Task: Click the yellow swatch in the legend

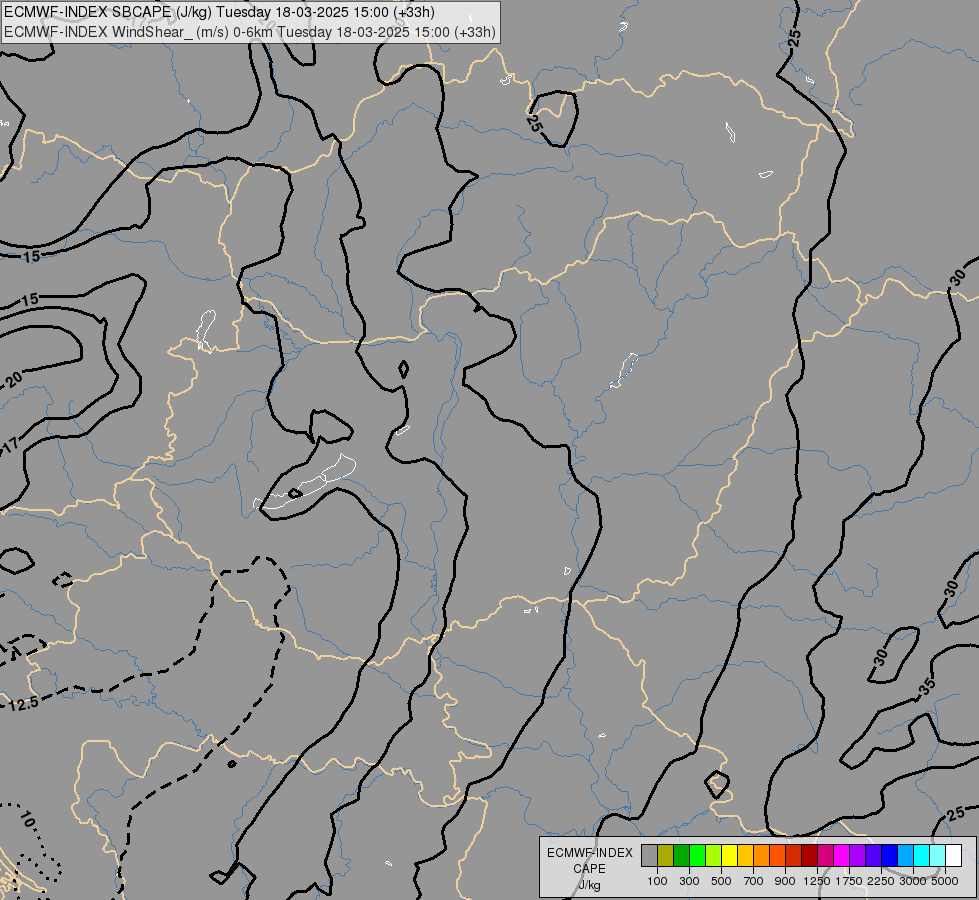Action: [x=729, y=855]
